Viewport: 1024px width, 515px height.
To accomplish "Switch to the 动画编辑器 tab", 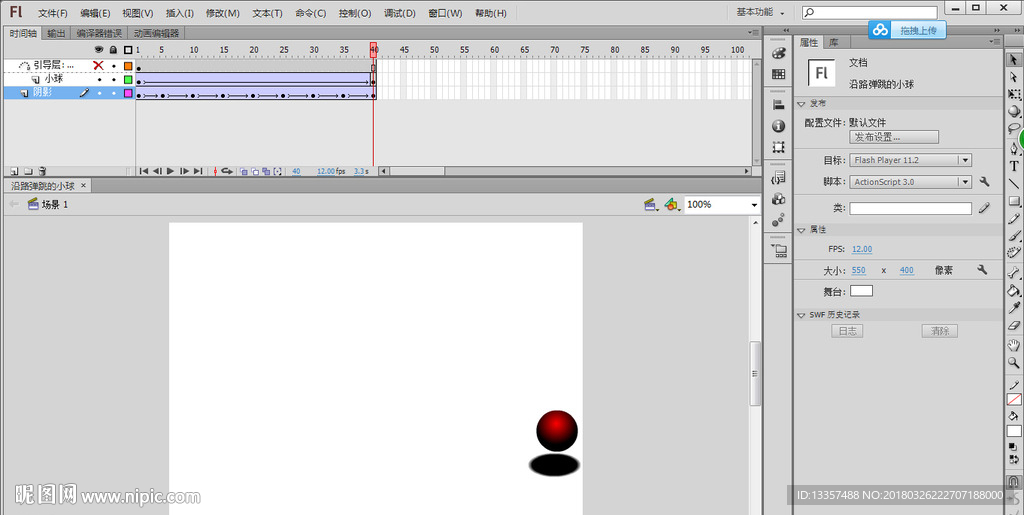I will click(x=155, y=33).
